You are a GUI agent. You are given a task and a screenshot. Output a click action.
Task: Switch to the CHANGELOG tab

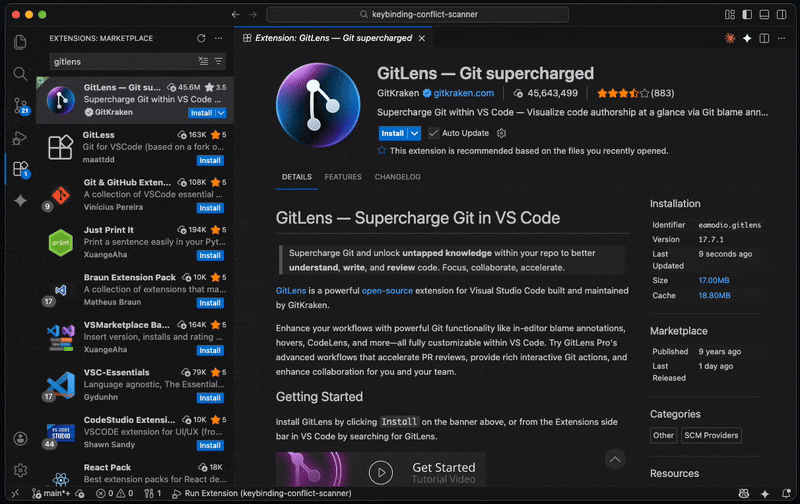click(x=397, y=177)
